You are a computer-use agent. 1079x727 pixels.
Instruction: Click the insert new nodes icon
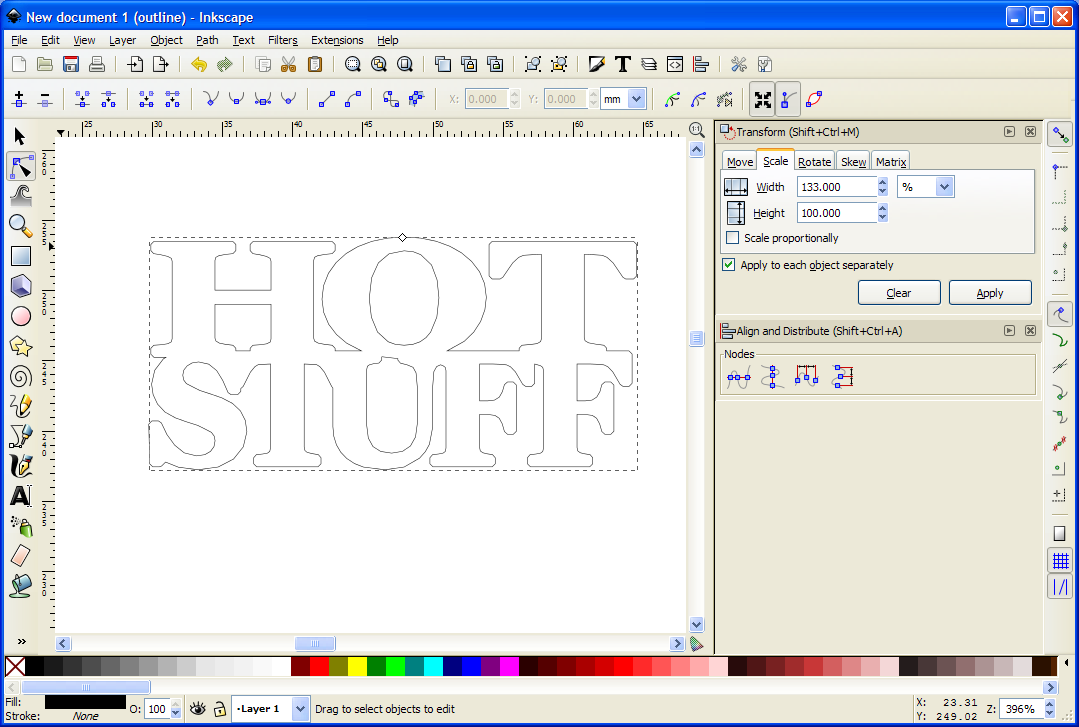(x=19, y=99)
